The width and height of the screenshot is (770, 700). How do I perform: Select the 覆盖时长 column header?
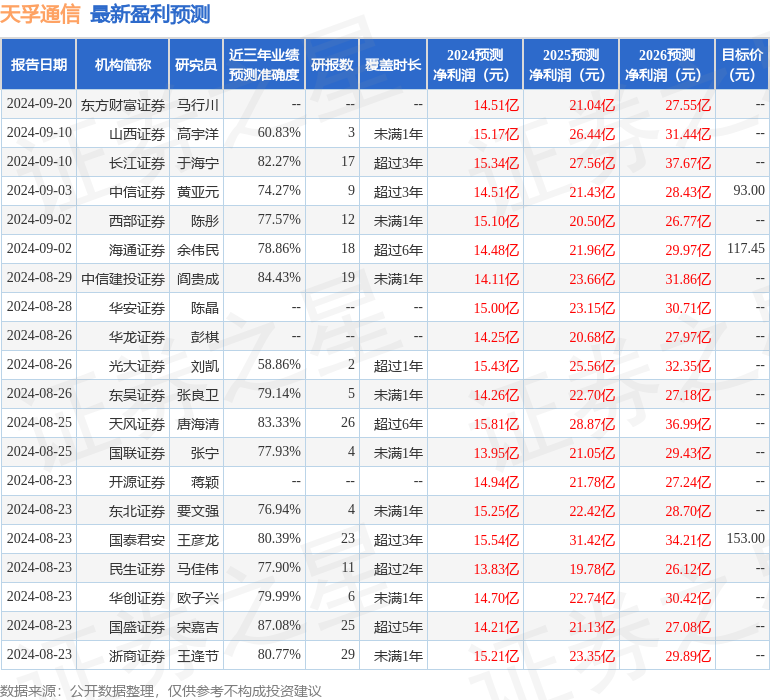click(x=393, y=65)
